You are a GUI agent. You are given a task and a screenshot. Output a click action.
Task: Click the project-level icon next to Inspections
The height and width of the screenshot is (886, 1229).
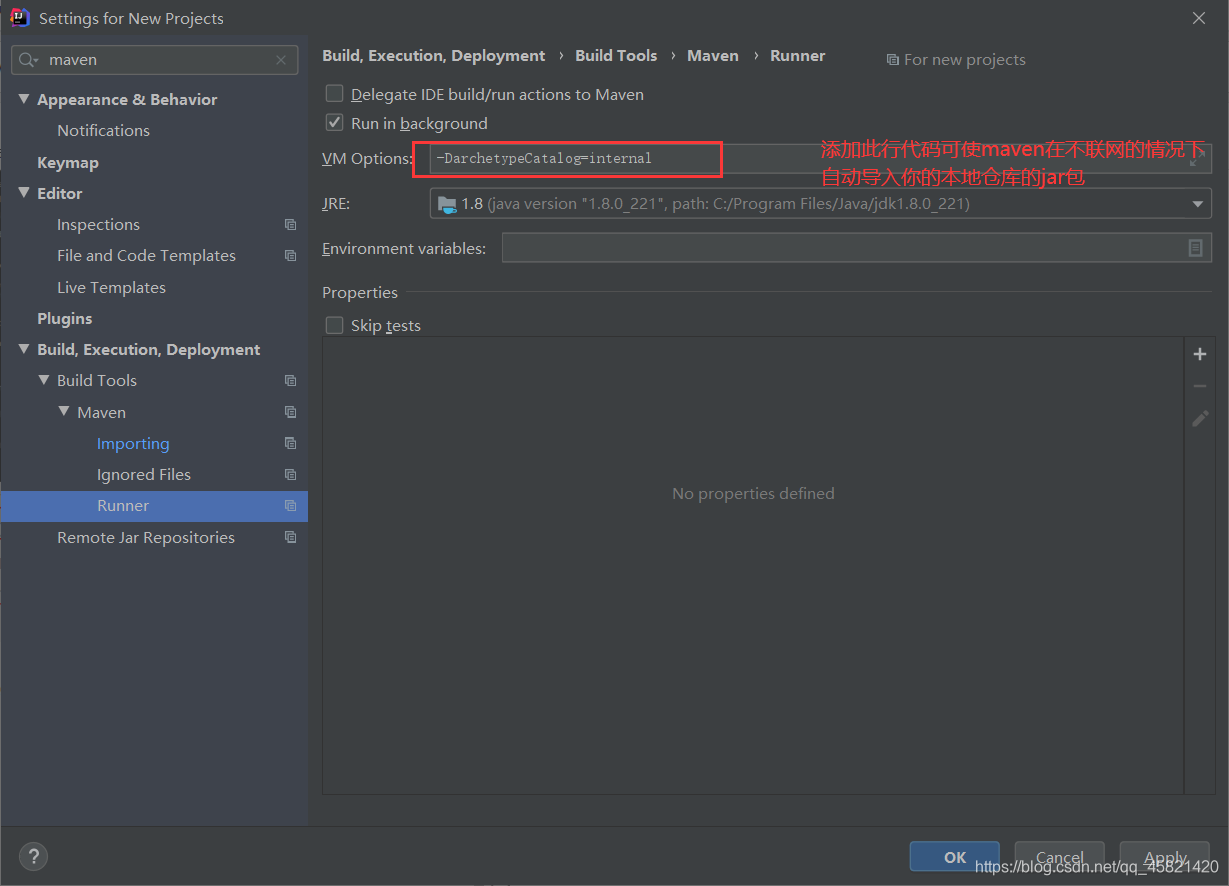tap(290, 225)
